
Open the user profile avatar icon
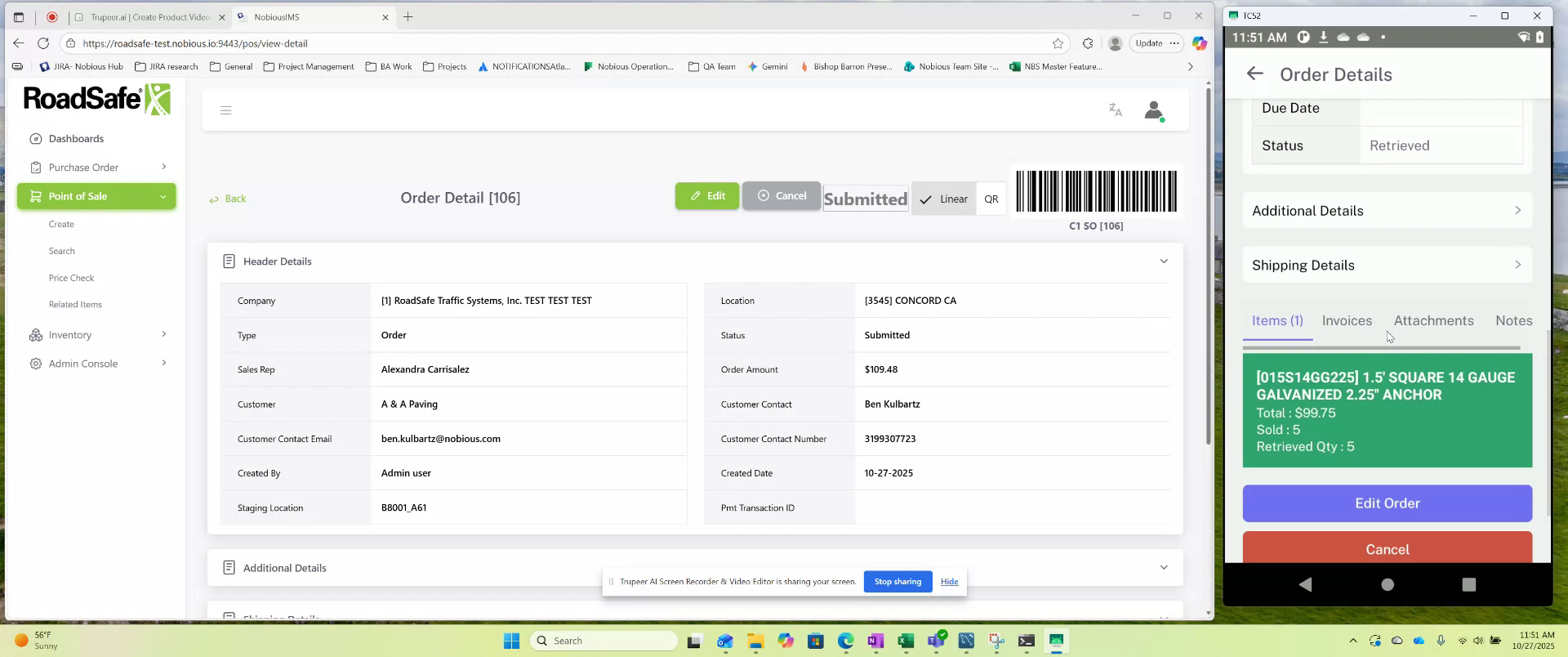tap(1153, 110)
